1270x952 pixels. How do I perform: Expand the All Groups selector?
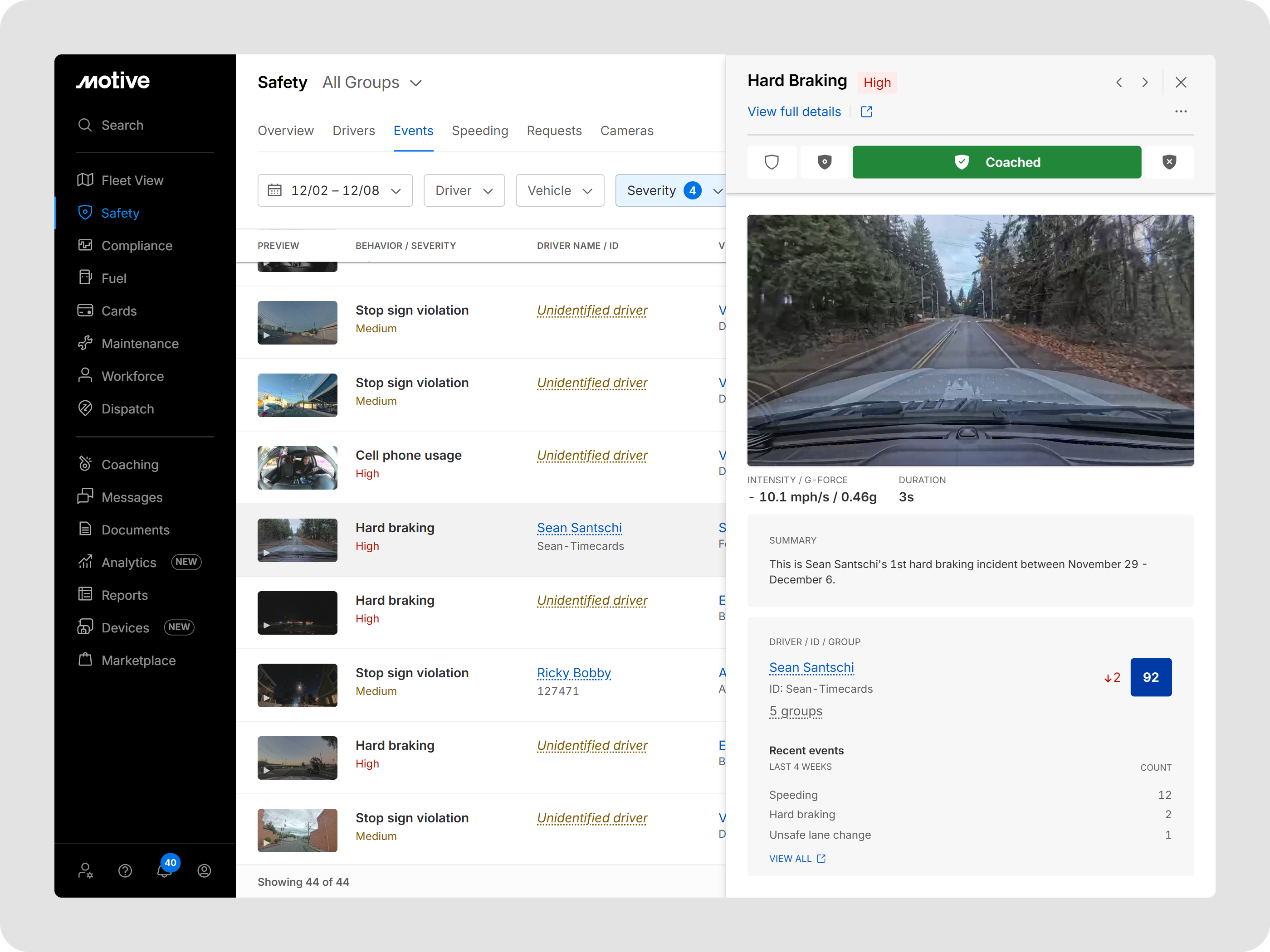(372, 83)
